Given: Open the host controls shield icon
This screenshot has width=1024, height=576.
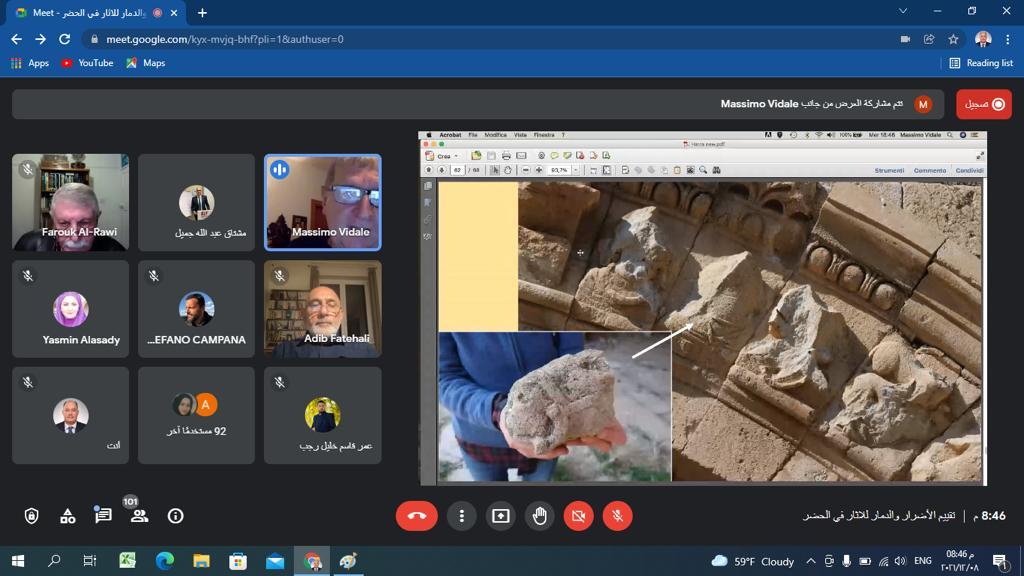Looking at the screenshot, I should (x=32, y=516).
